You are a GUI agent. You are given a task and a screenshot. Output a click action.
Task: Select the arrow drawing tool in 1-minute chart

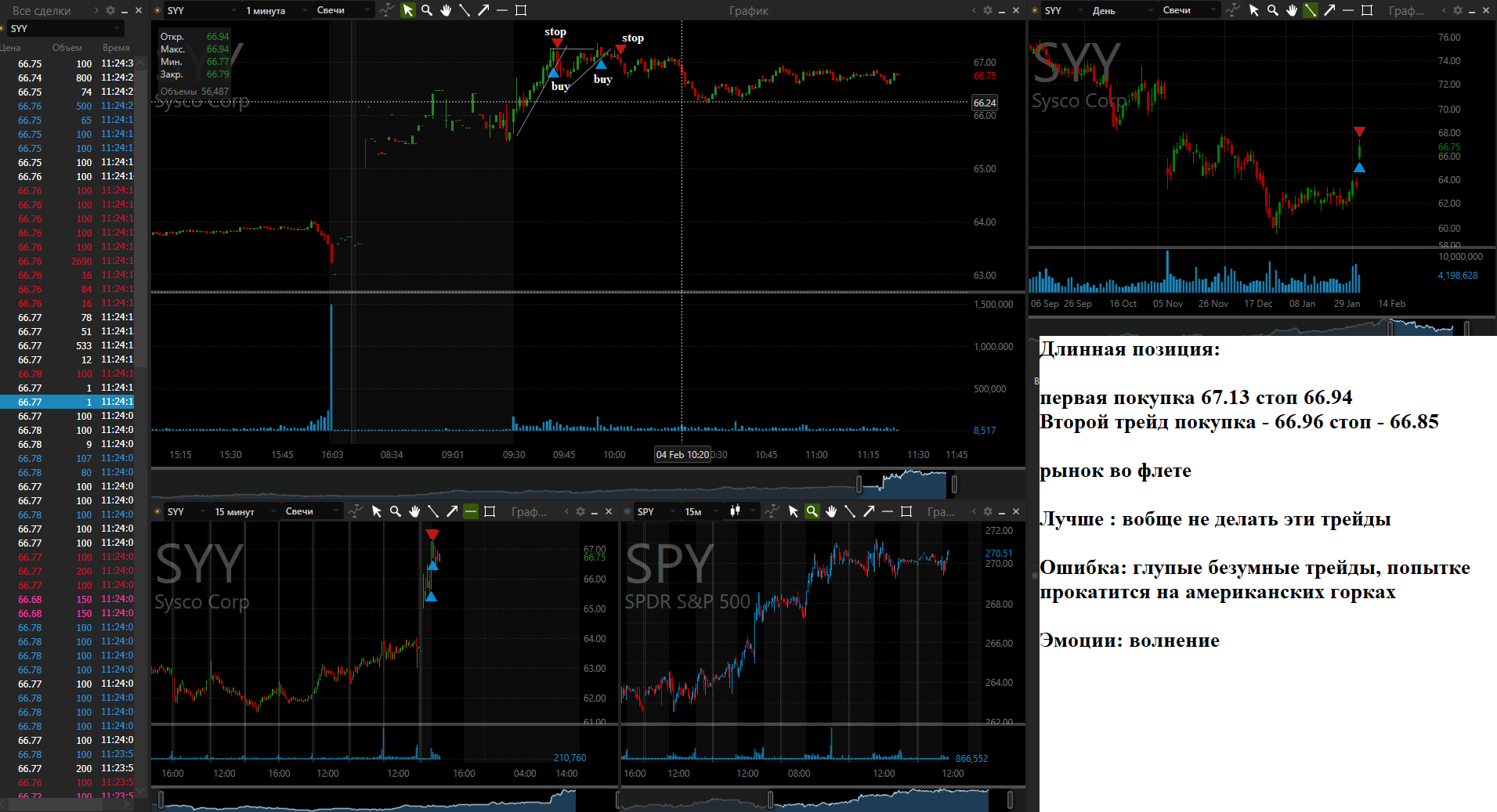(x=483, y=10)
